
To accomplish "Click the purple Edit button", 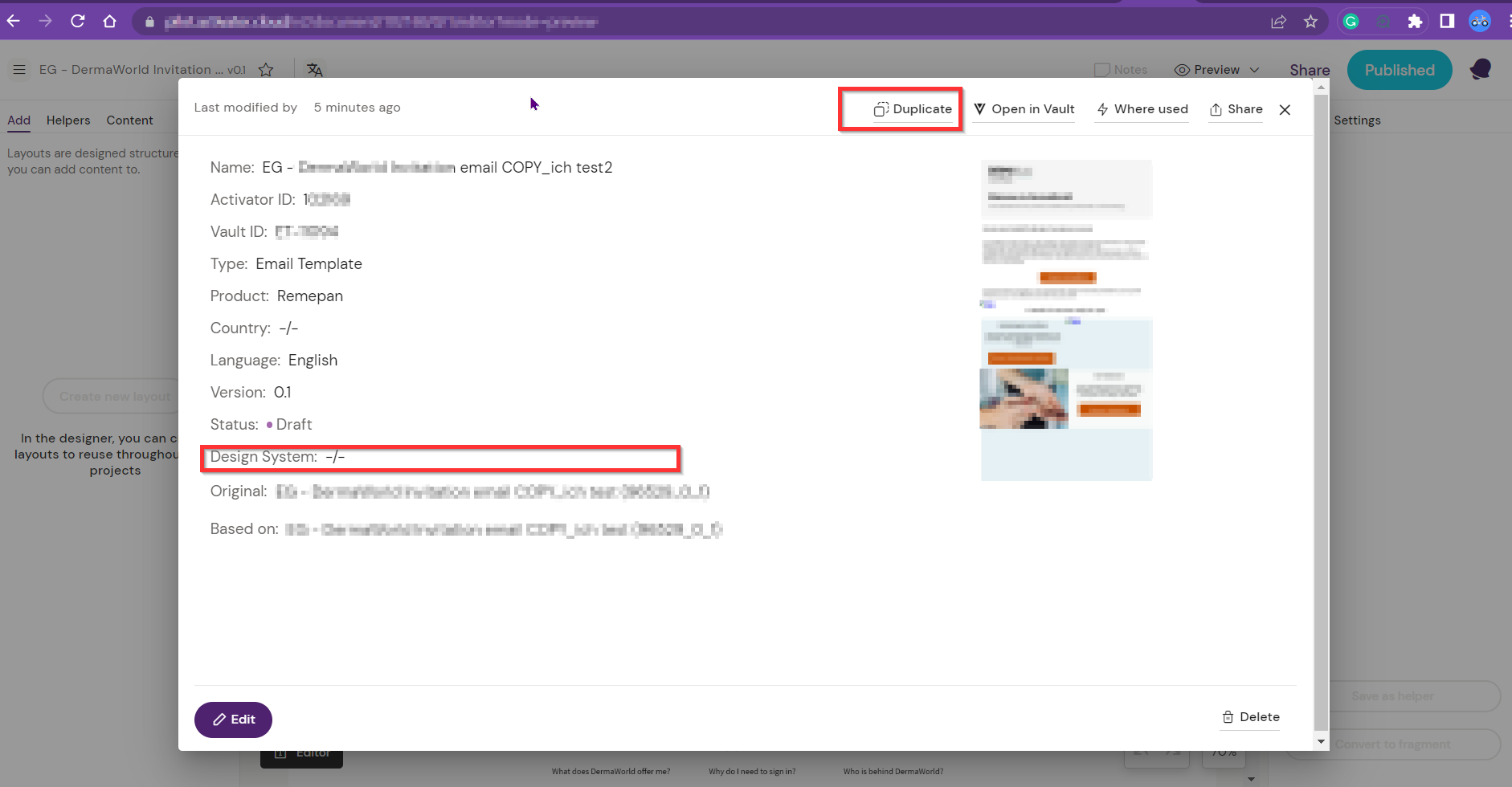I will pos(233,720).
